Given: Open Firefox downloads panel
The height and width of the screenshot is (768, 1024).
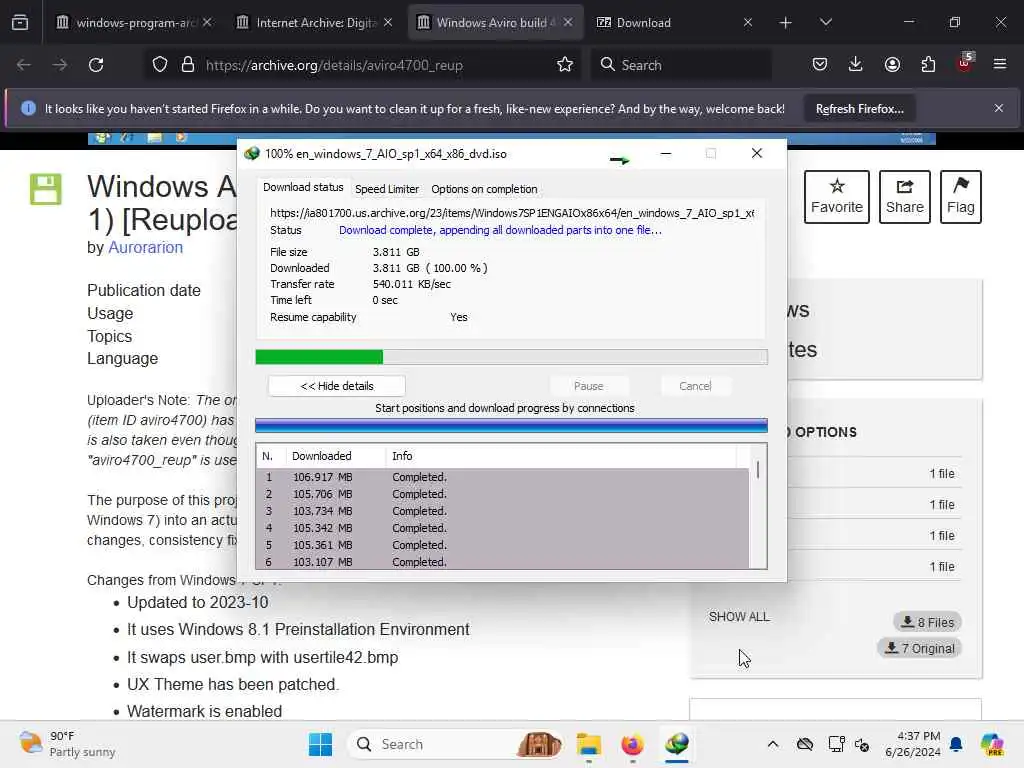Looking at the screenshot, I should 856,65.
